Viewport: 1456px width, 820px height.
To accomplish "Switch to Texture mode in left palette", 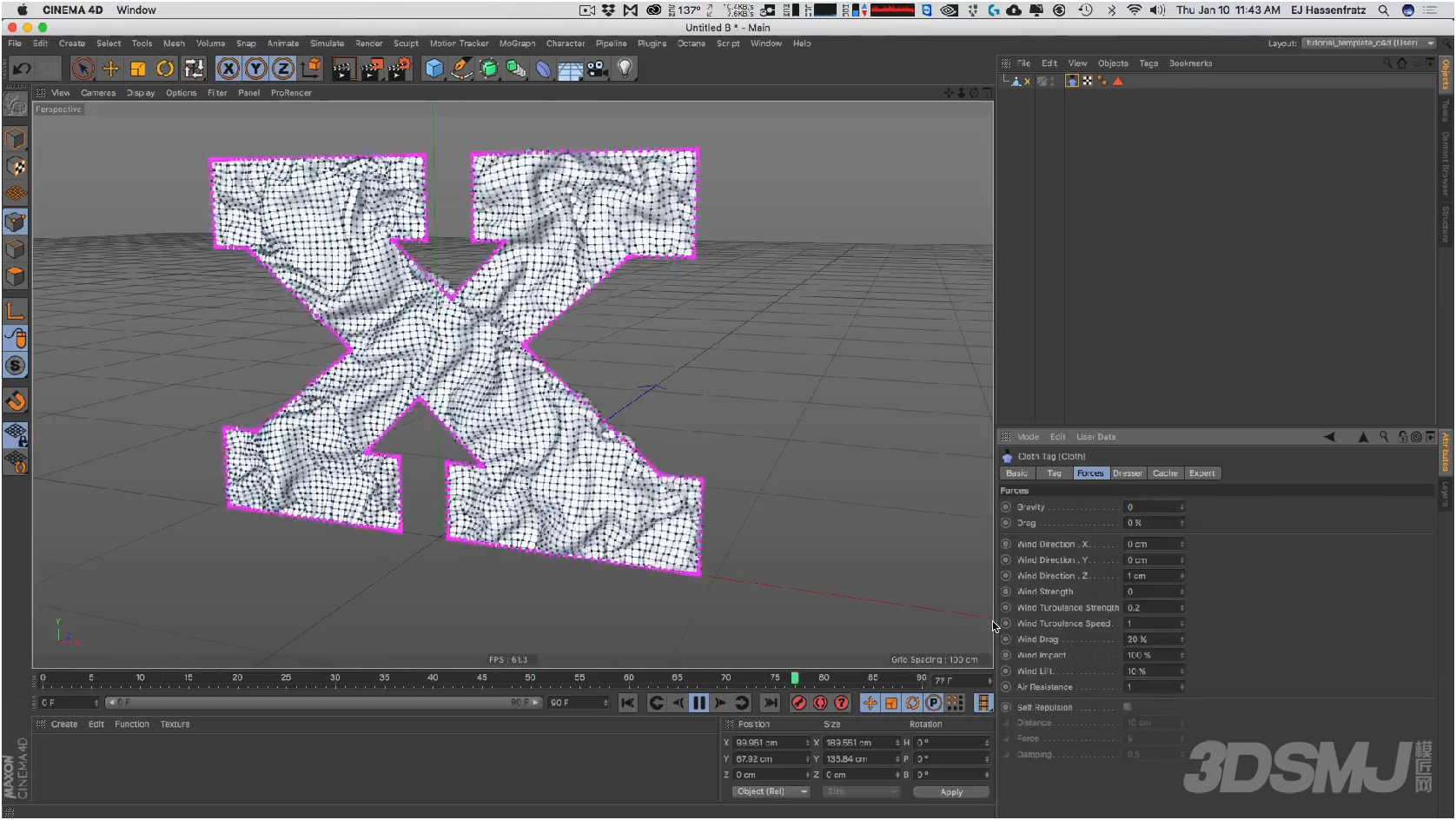I will point(16,167).
